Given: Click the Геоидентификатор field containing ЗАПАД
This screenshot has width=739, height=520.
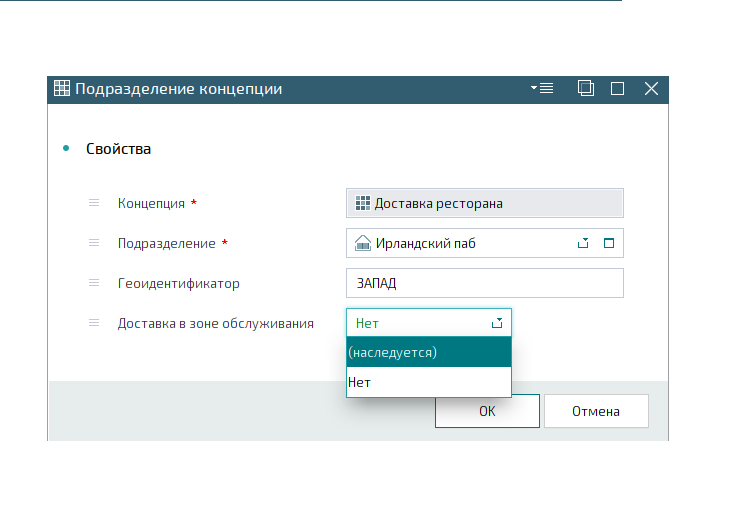Looking at the screenshot, I should tap(484, 283).
